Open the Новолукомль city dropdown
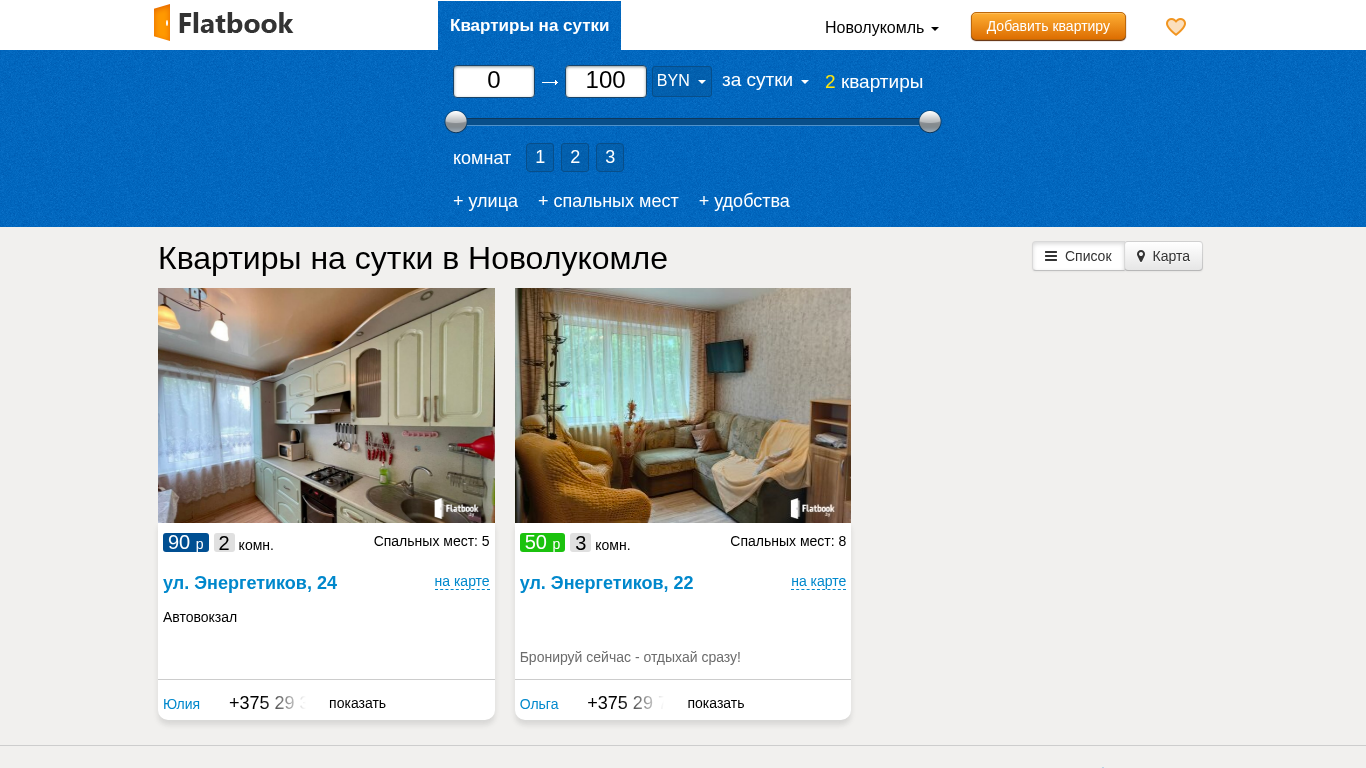Image resolution: width=1366 pixels, height=768 pixels. point(881,28)
